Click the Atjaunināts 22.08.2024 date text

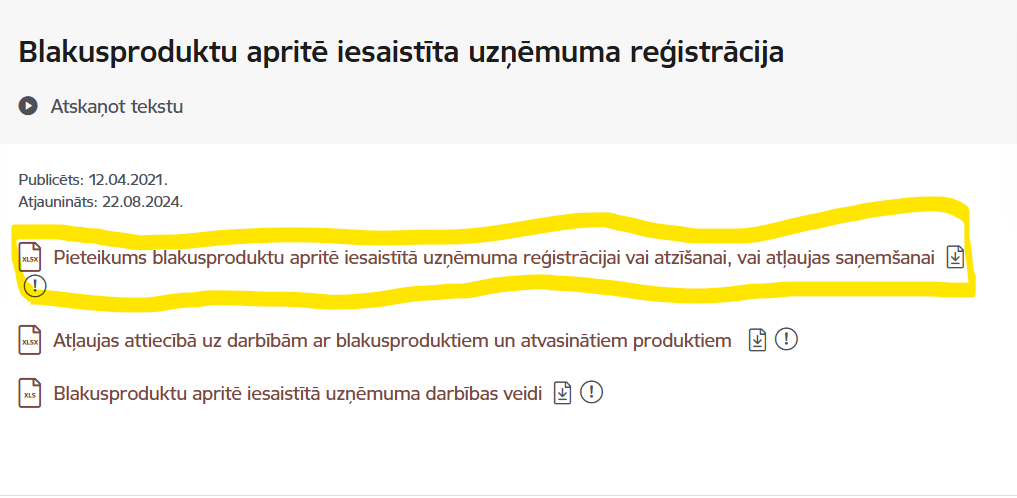[100, 201]
